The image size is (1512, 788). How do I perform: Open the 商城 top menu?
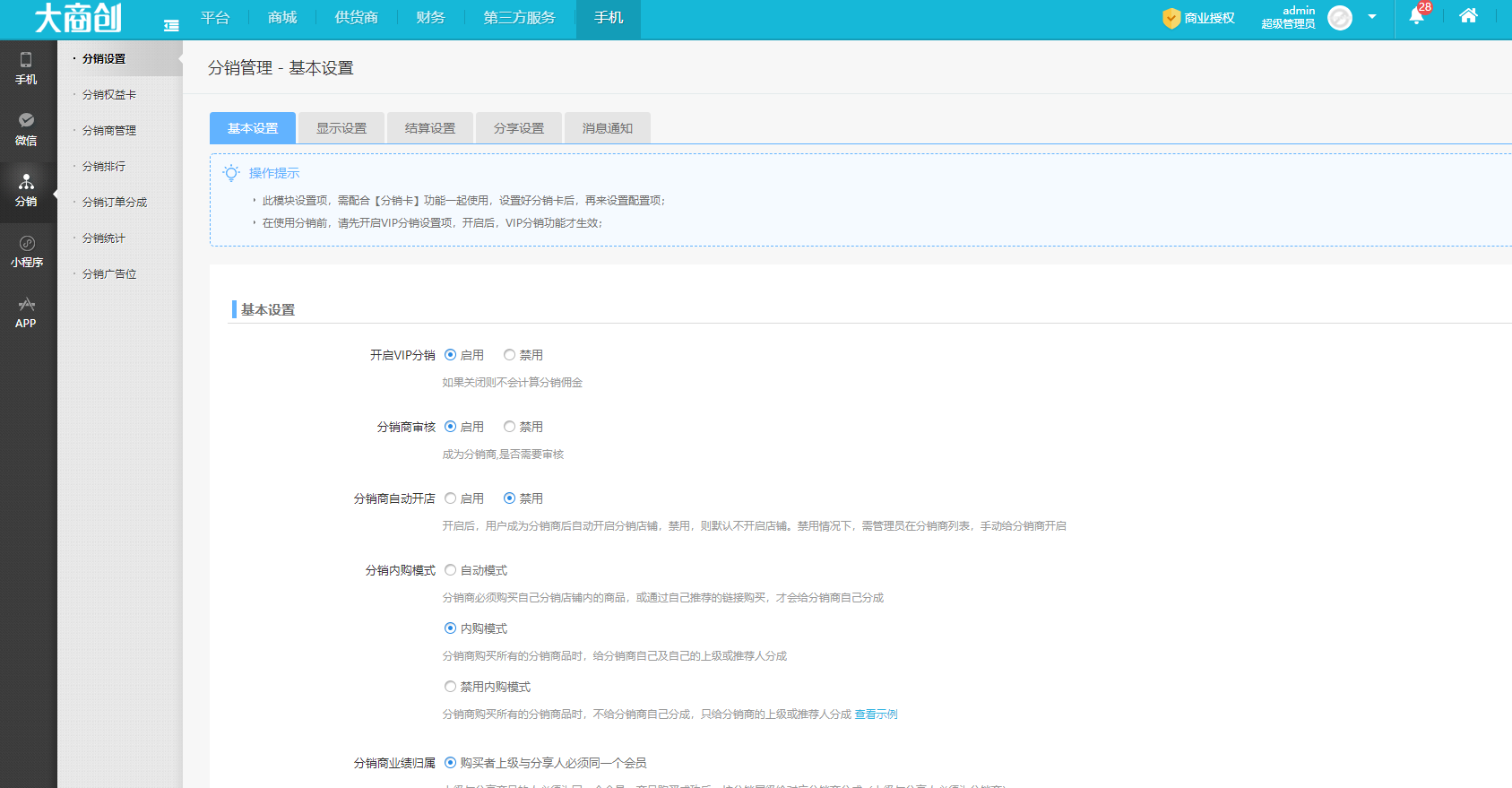(x=282, y=18)
